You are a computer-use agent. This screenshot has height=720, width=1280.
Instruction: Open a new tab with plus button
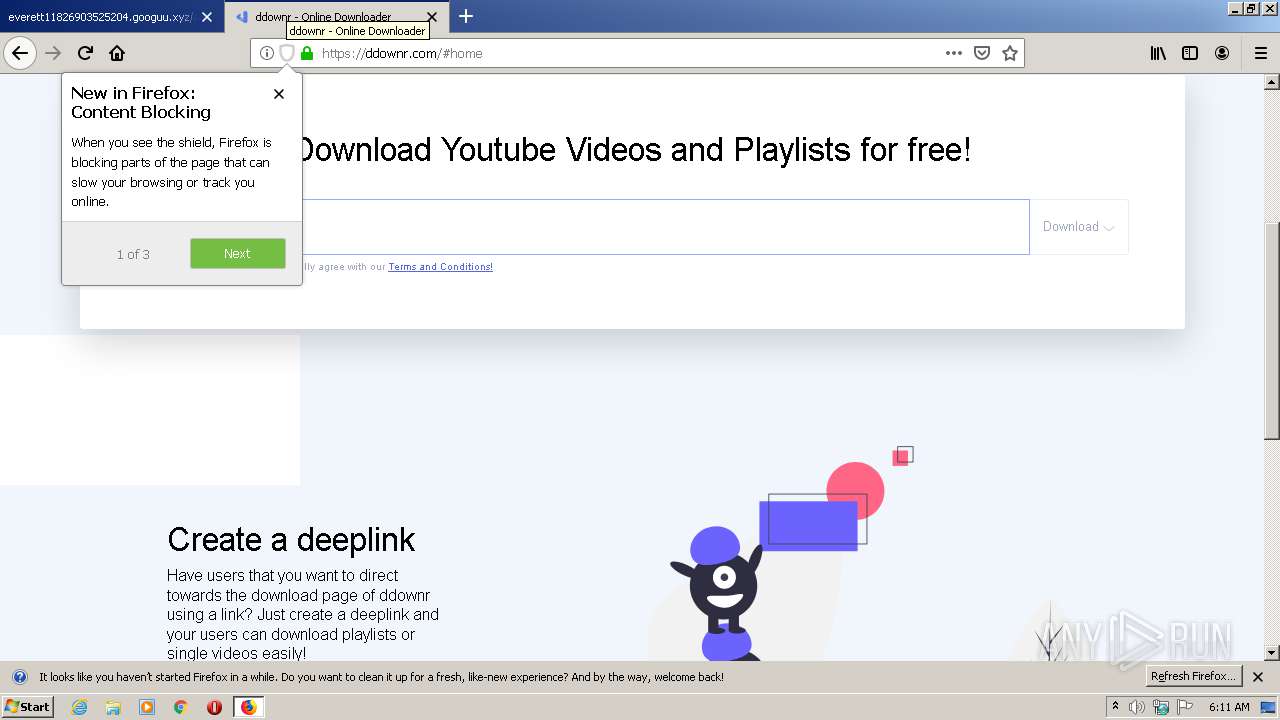[466, 16]
